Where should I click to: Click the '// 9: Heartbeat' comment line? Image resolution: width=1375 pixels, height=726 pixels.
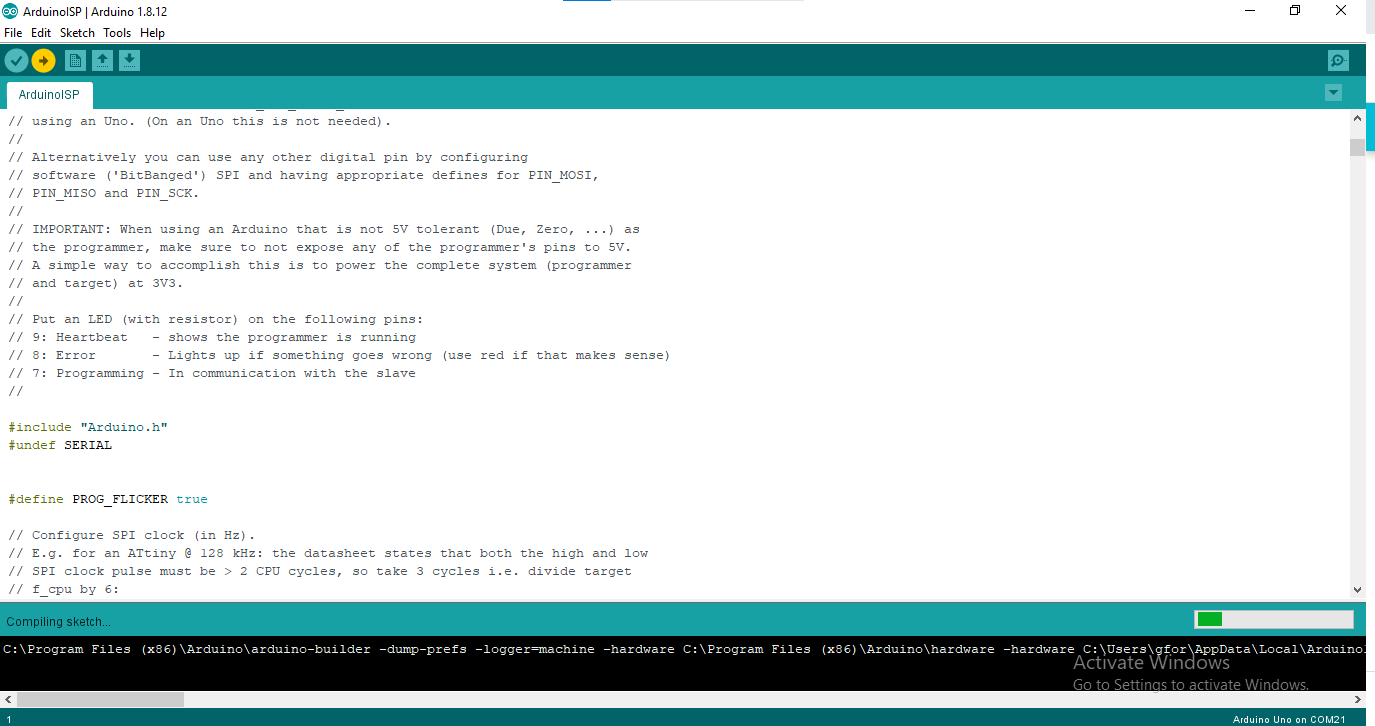click(x=212, y=337)
